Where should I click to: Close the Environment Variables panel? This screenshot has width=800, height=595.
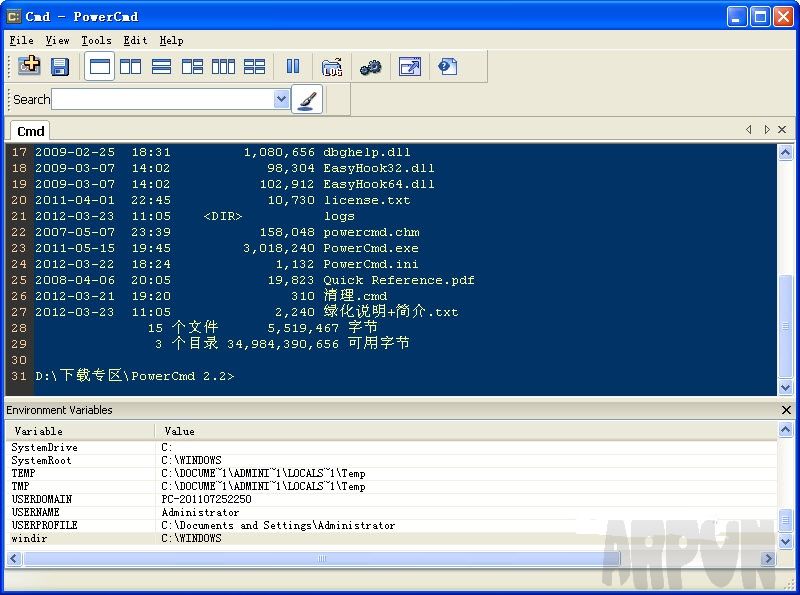point(786,410)
